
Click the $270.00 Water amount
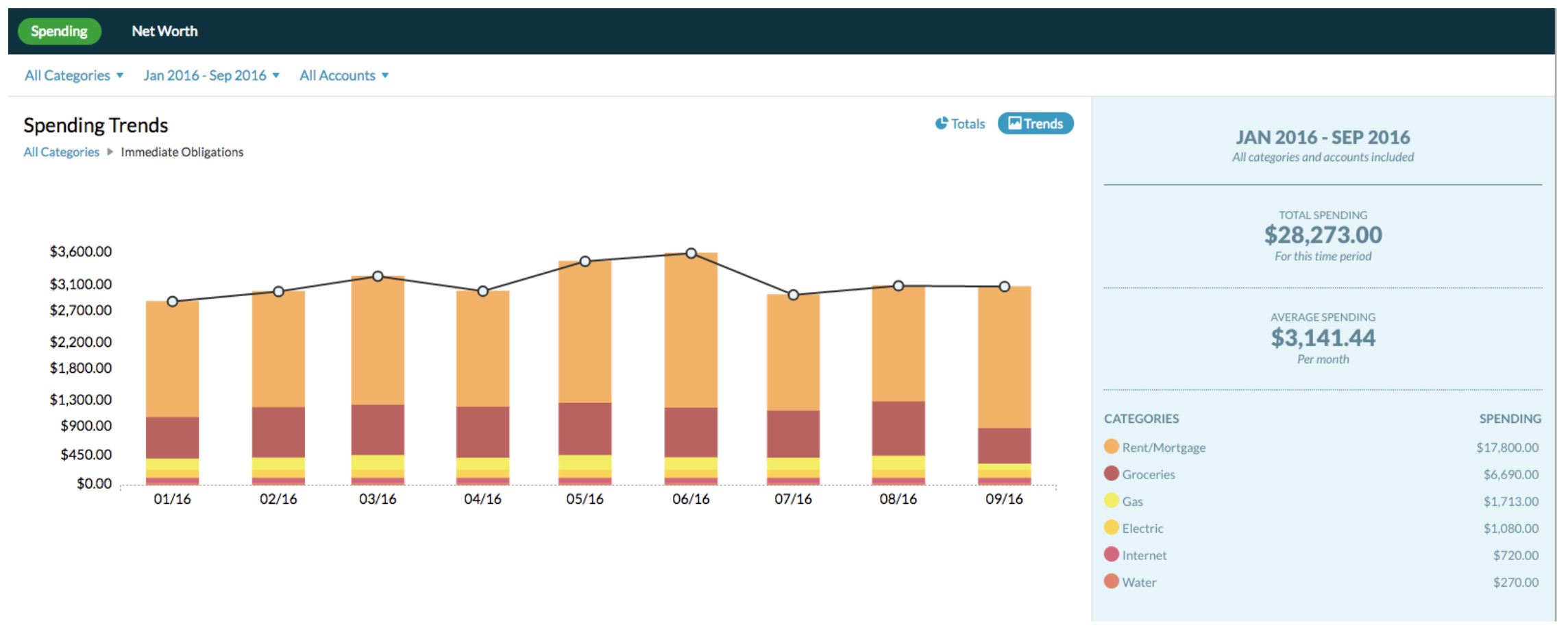pyautogui.click(x=1516, y=582)
